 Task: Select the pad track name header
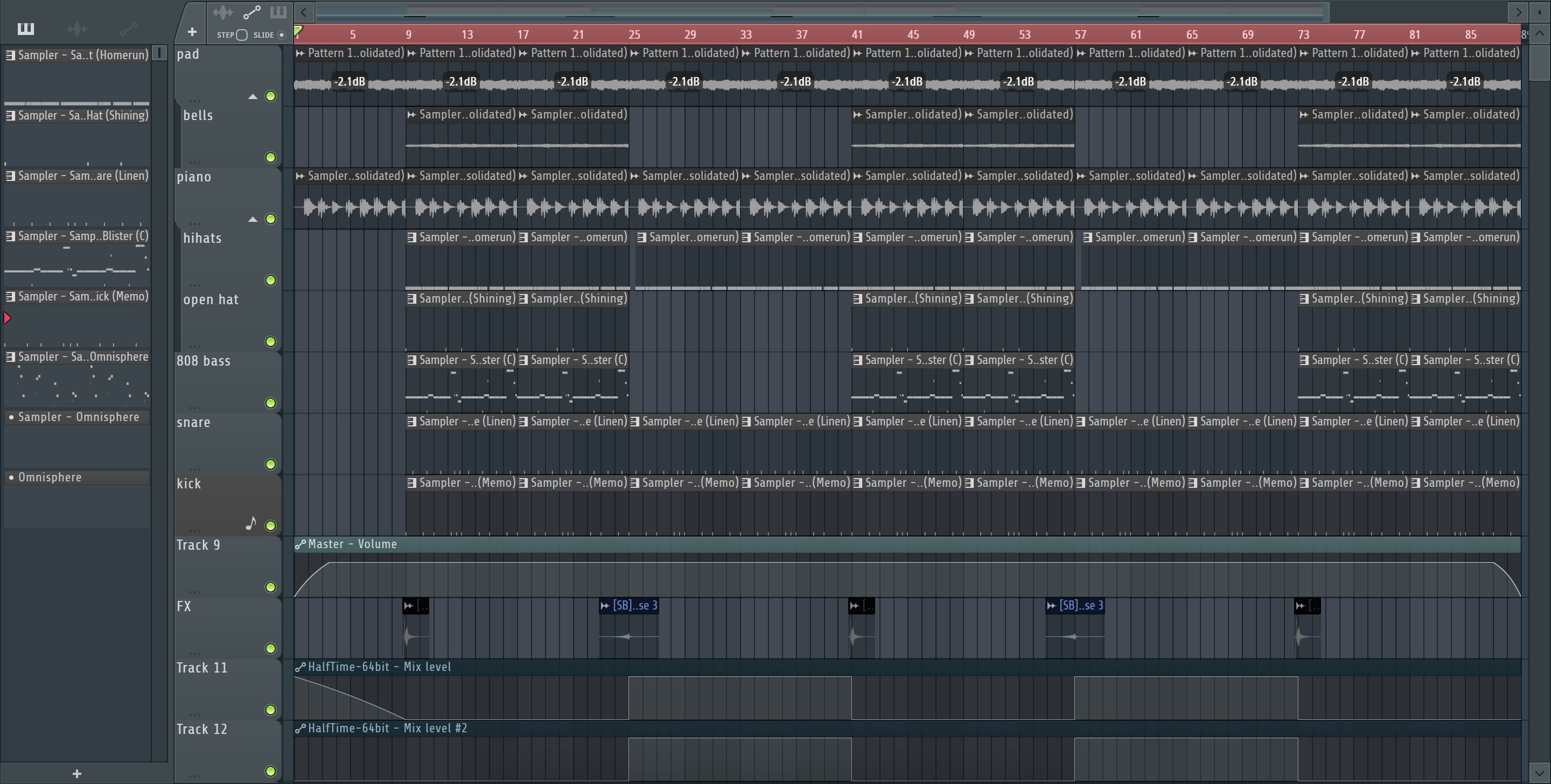pyautogui.click(x=188, y=54)
